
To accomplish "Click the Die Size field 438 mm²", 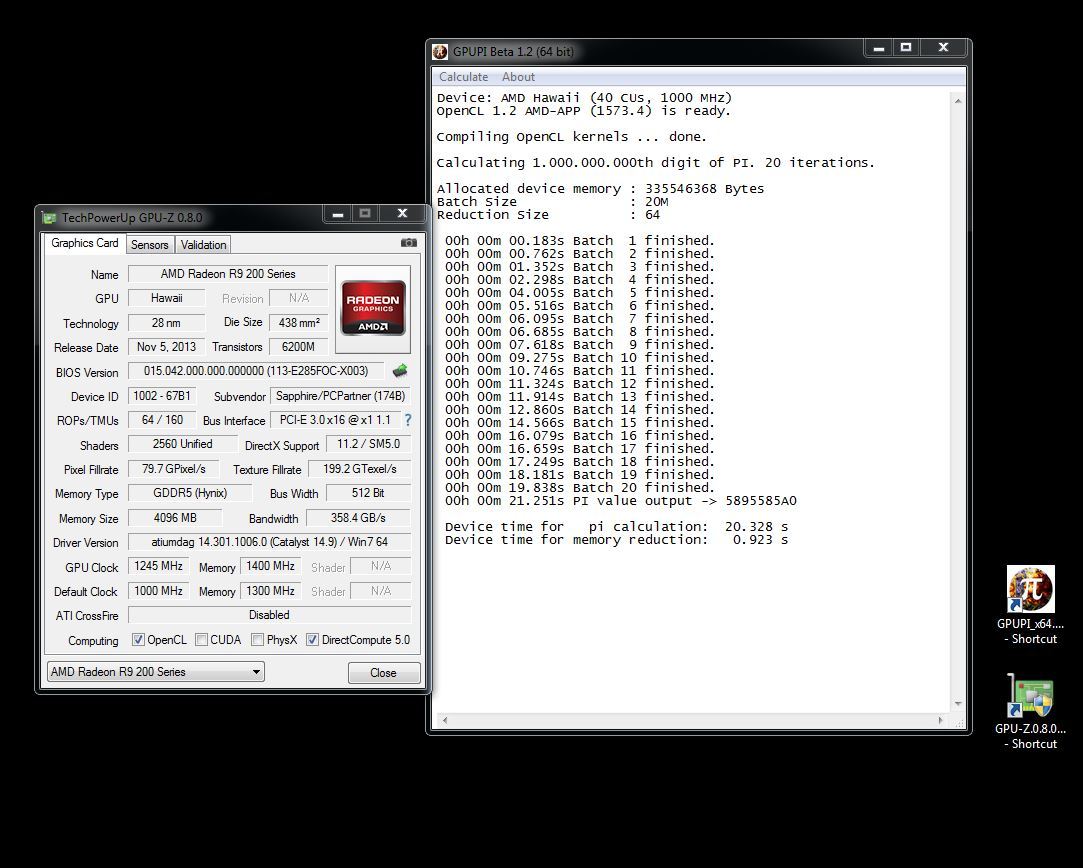I will point(298,322).
